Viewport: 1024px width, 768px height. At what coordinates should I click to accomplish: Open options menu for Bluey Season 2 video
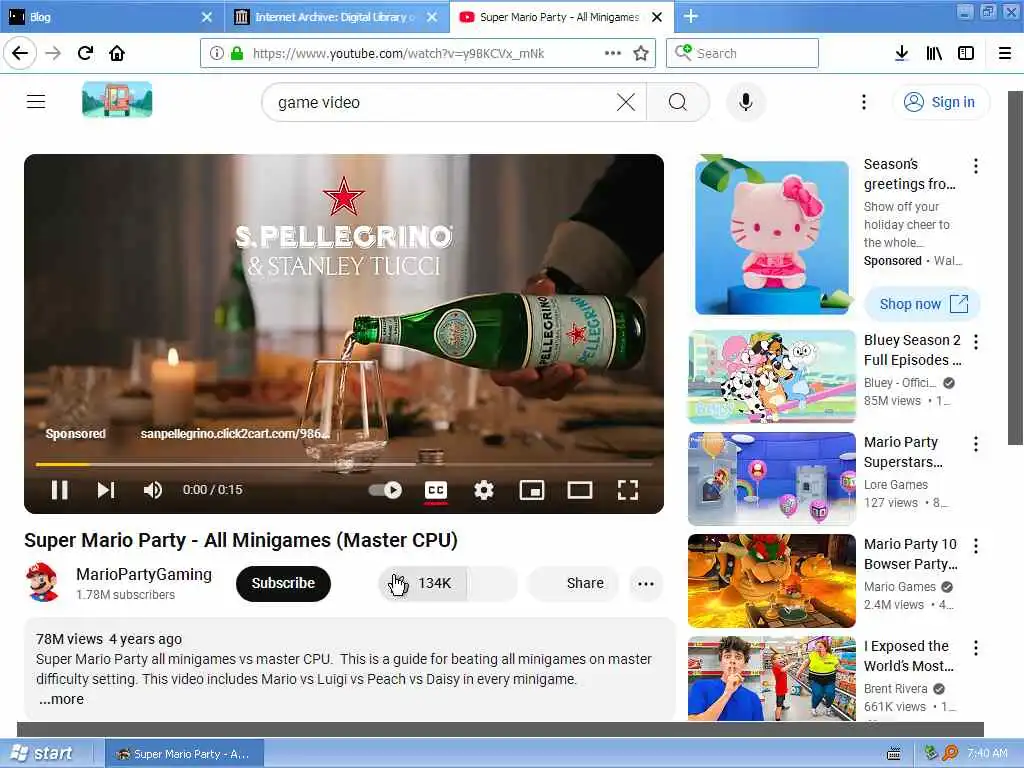(976, 342)
